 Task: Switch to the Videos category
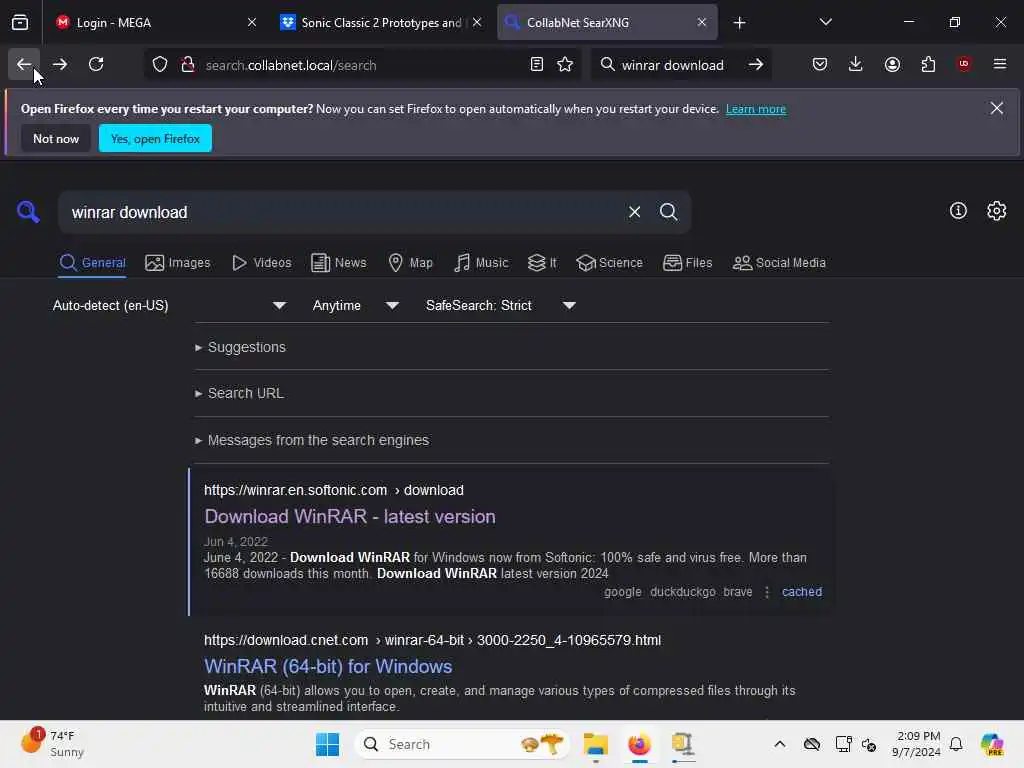(262, 263)
